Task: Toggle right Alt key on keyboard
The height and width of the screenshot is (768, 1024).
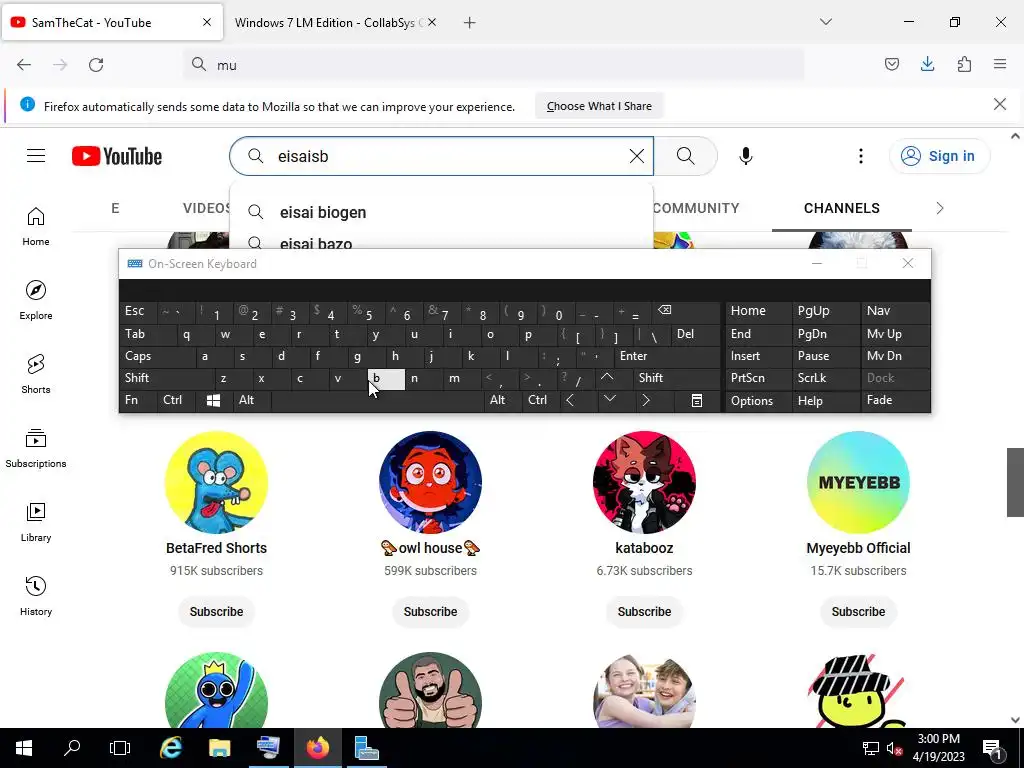Action: [502, 400]
